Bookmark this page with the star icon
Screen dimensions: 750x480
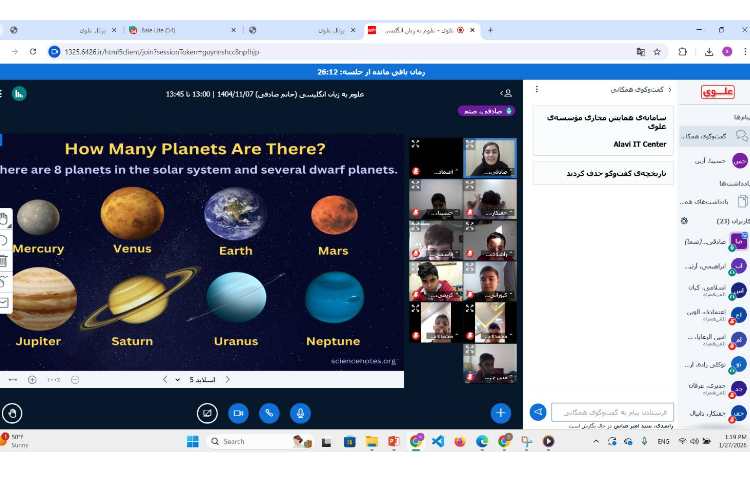tap(657, 52)
